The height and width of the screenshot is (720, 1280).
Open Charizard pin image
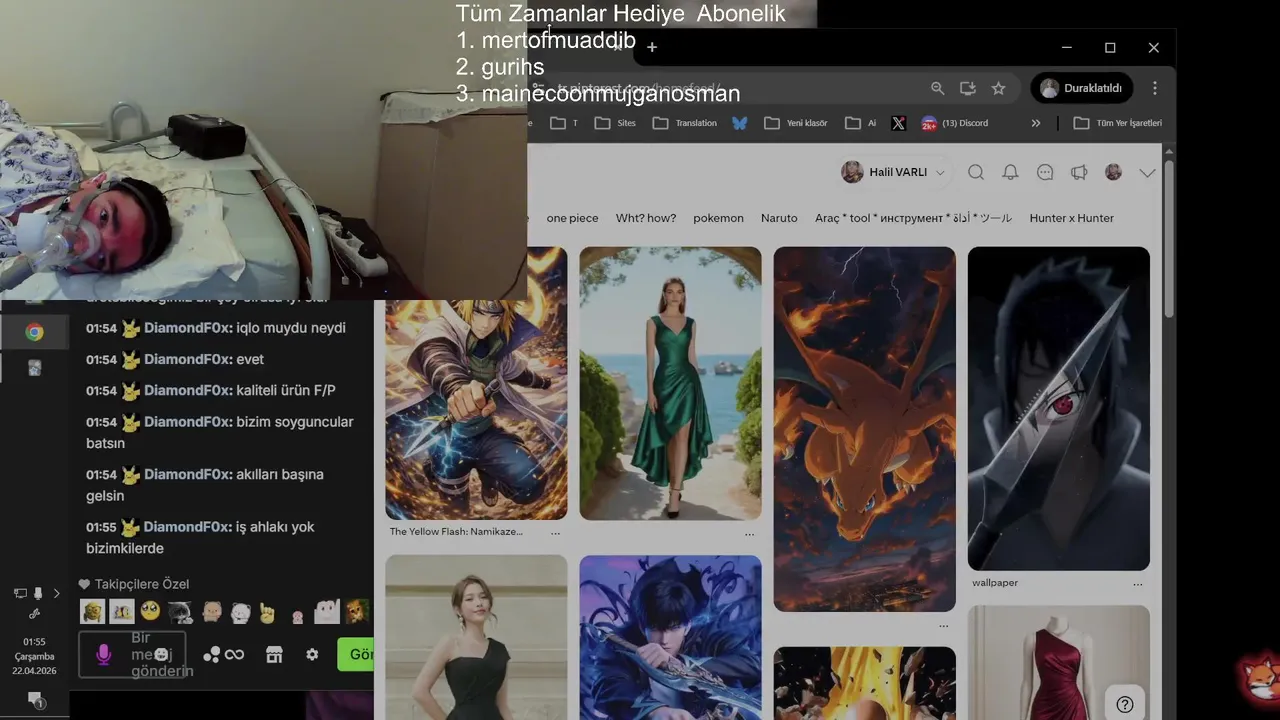click(864, 429)
